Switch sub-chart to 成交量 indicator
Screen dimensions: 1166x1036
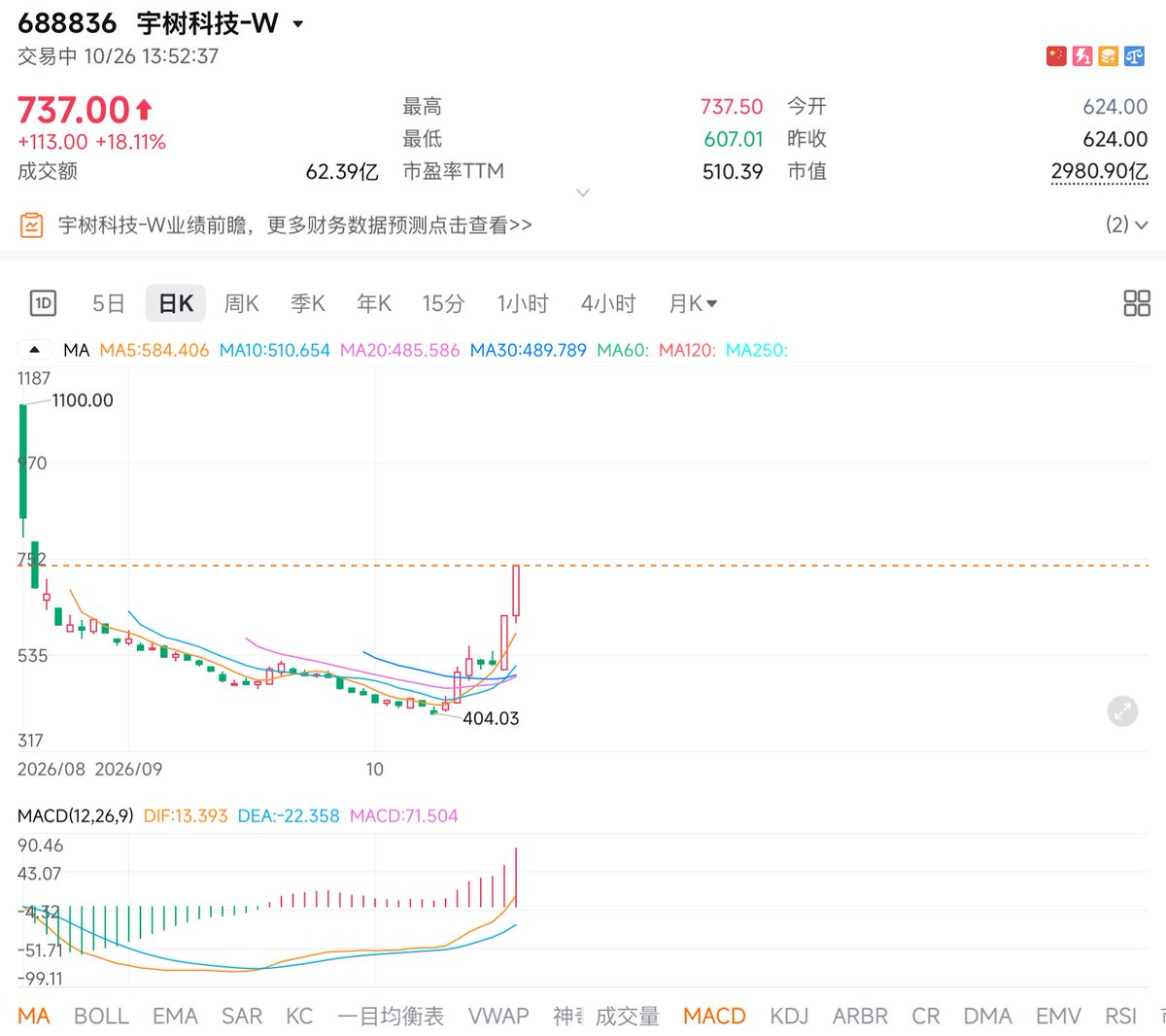(628, 1017)
